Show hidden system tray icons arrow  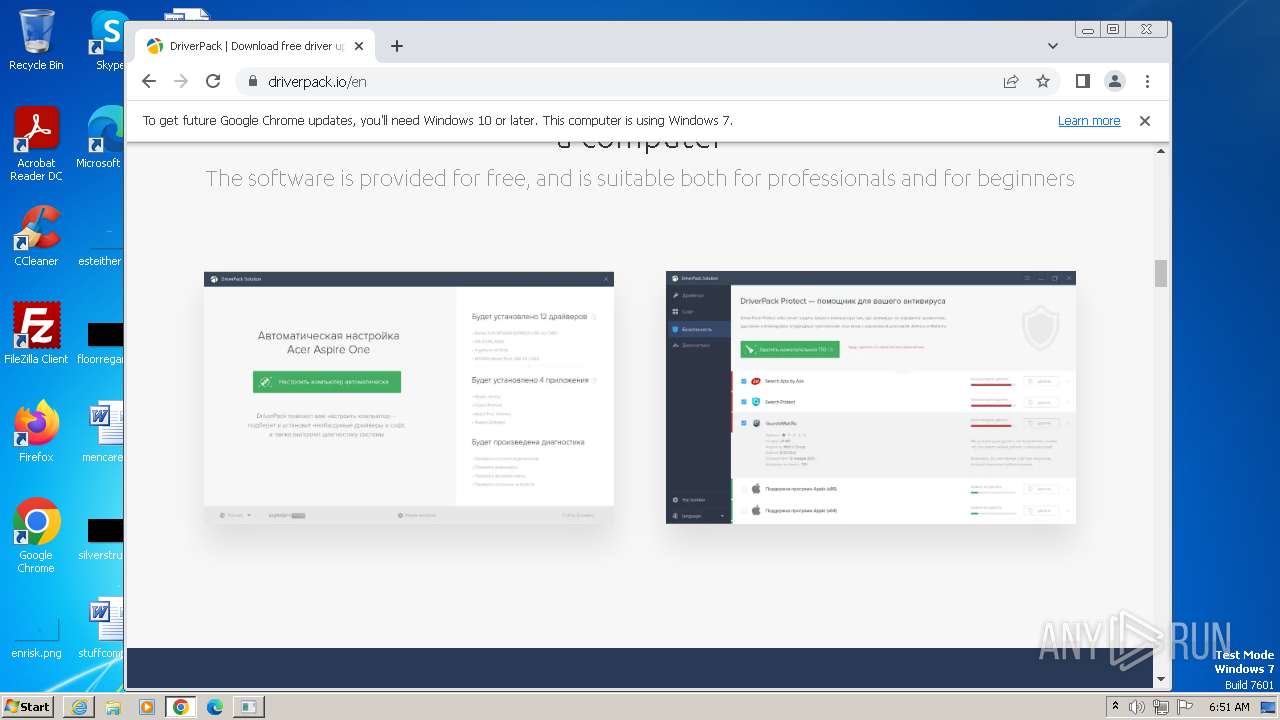click(1115, 707)
